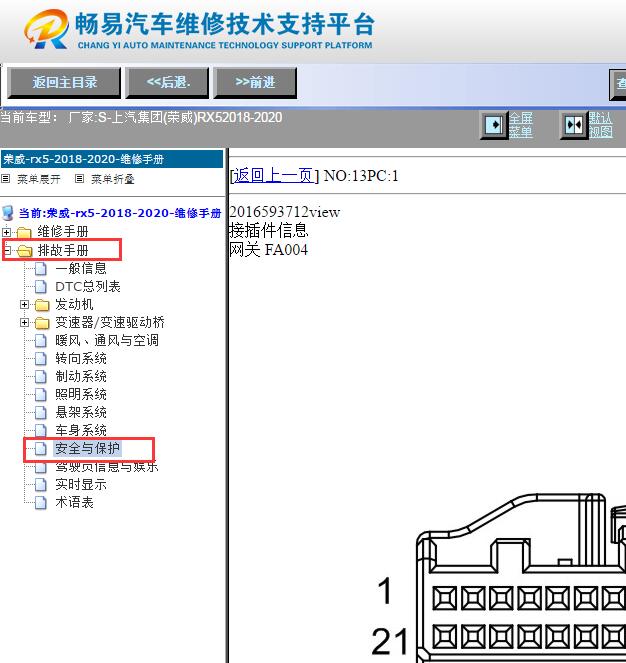626x663 pixels.
Task: Click the 当前:荣威-rx5-2018-2020-维修手册 root node
Action: (x=120, y=213)
